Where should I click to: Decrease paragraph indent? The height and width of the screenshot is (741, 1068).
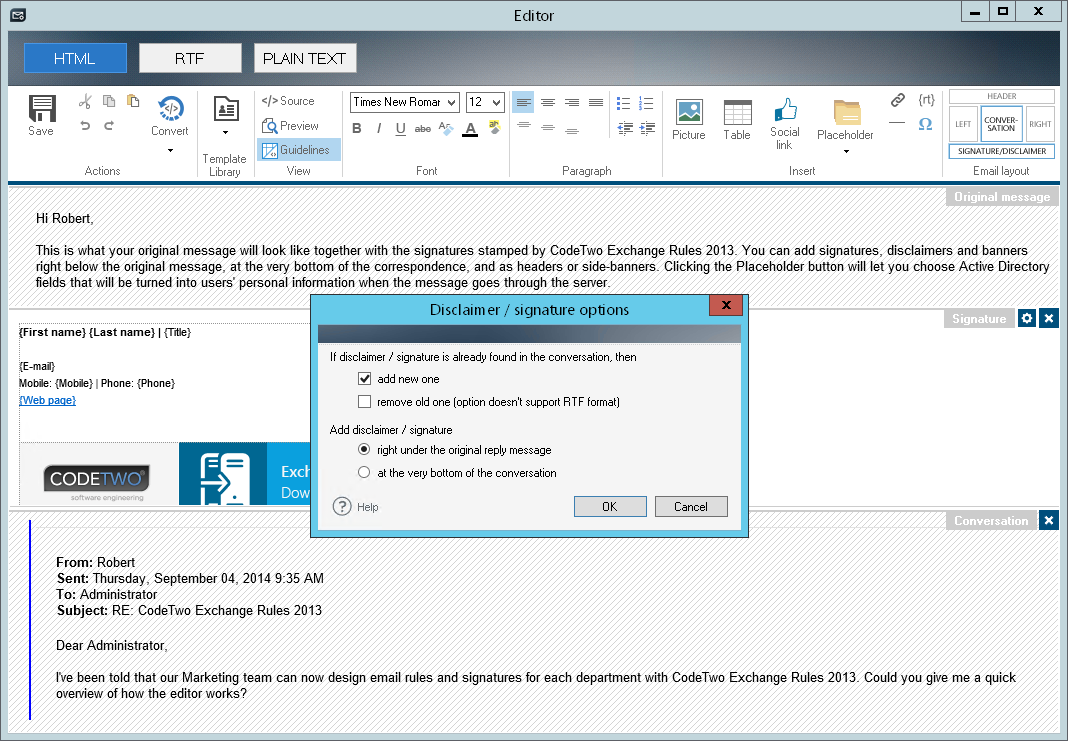[625, 127]
